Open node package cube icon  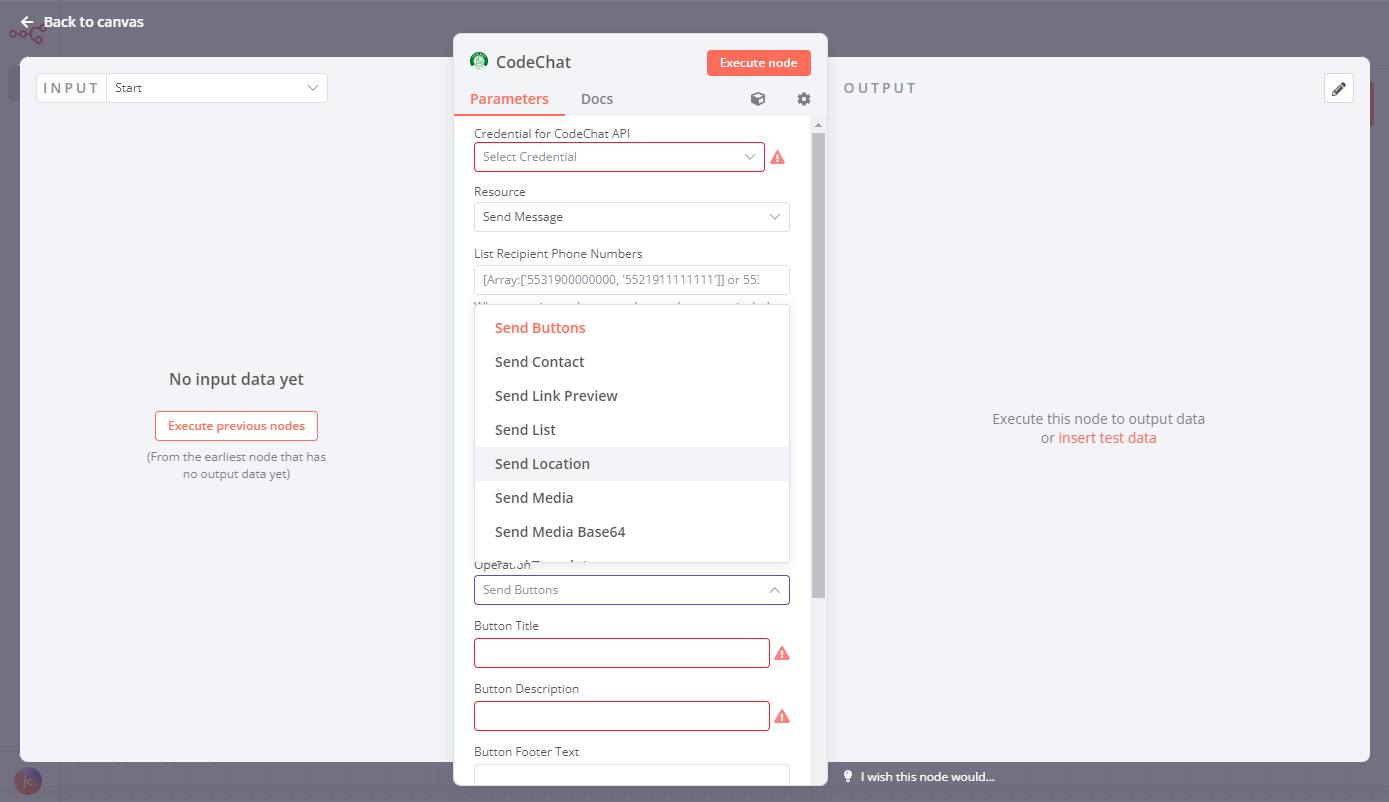758,99
